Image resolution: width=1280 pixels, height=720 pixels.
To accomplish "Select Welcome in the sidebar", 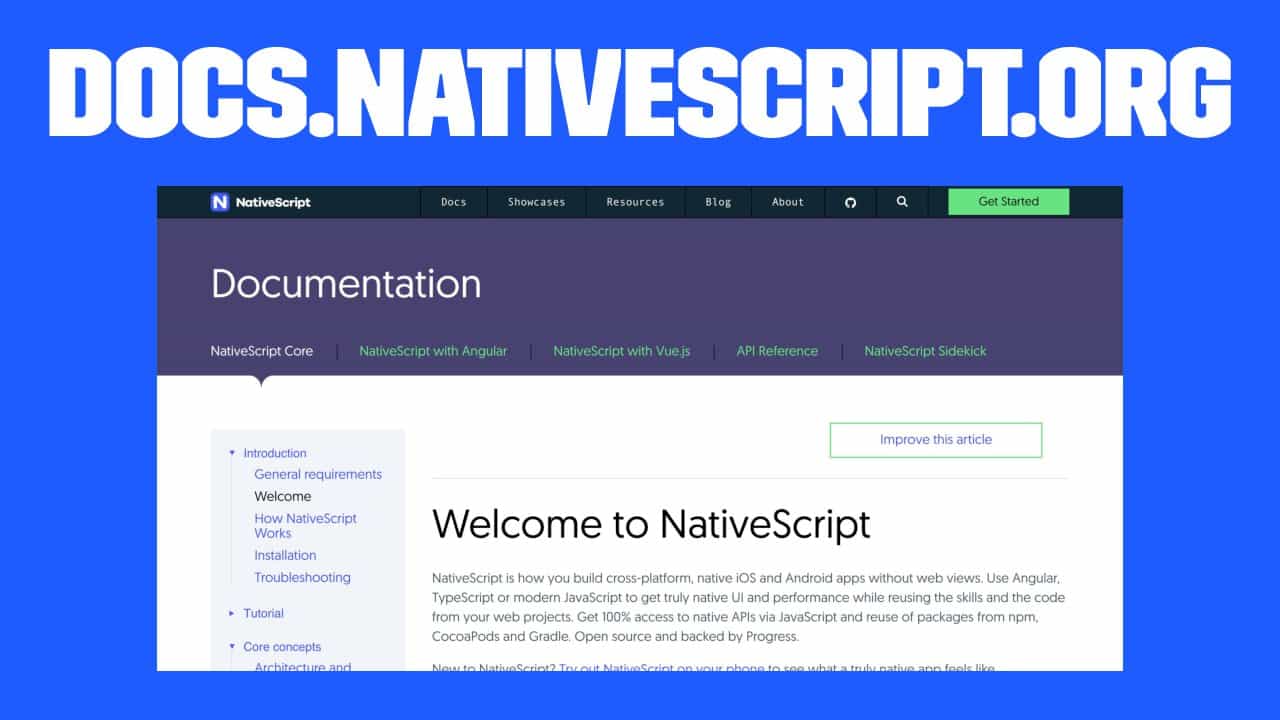I will [283, 496].
